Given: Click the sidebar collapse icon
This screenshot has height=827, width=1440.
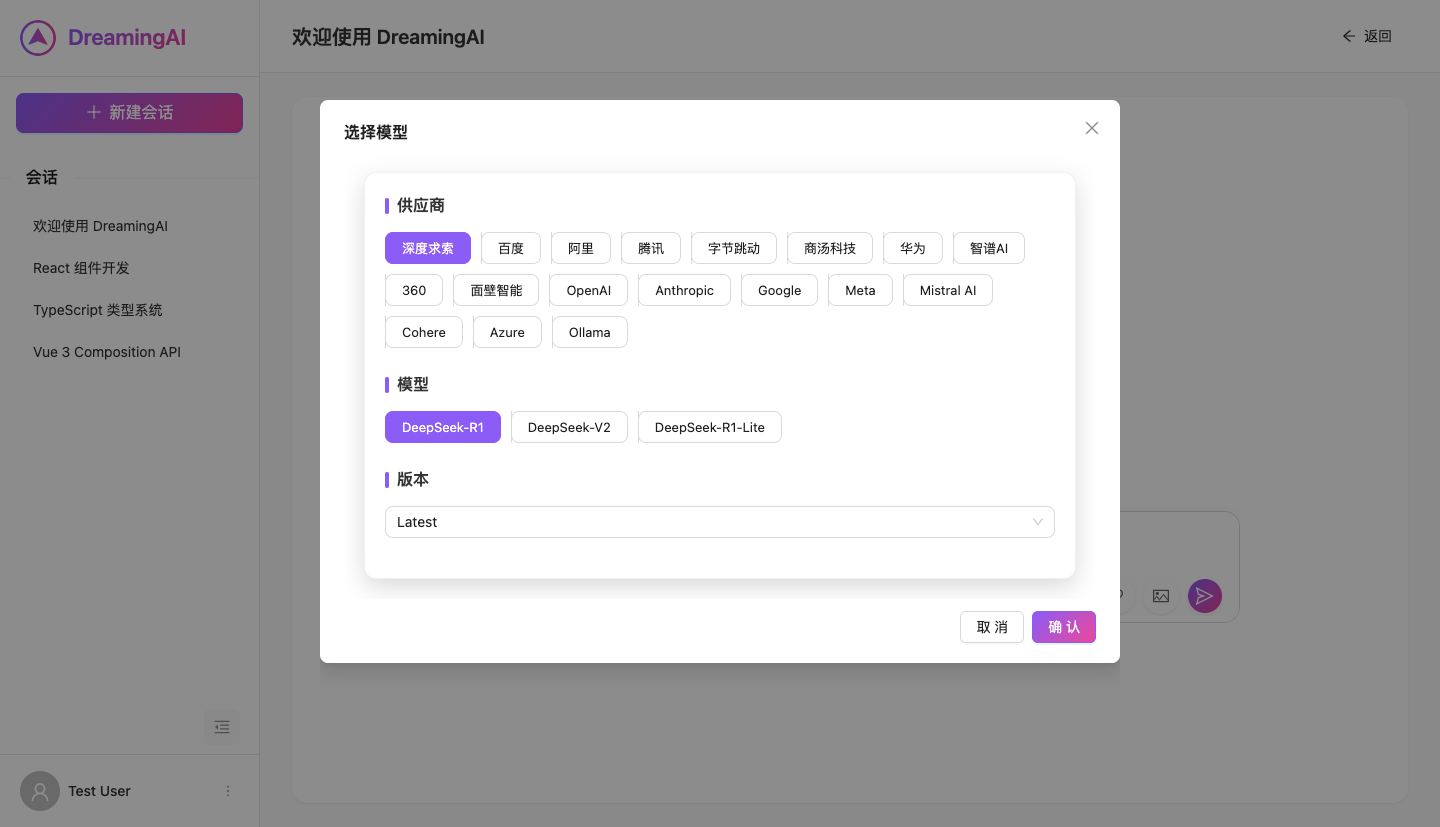Looking at the screenshot, I should tap(222, 727).
